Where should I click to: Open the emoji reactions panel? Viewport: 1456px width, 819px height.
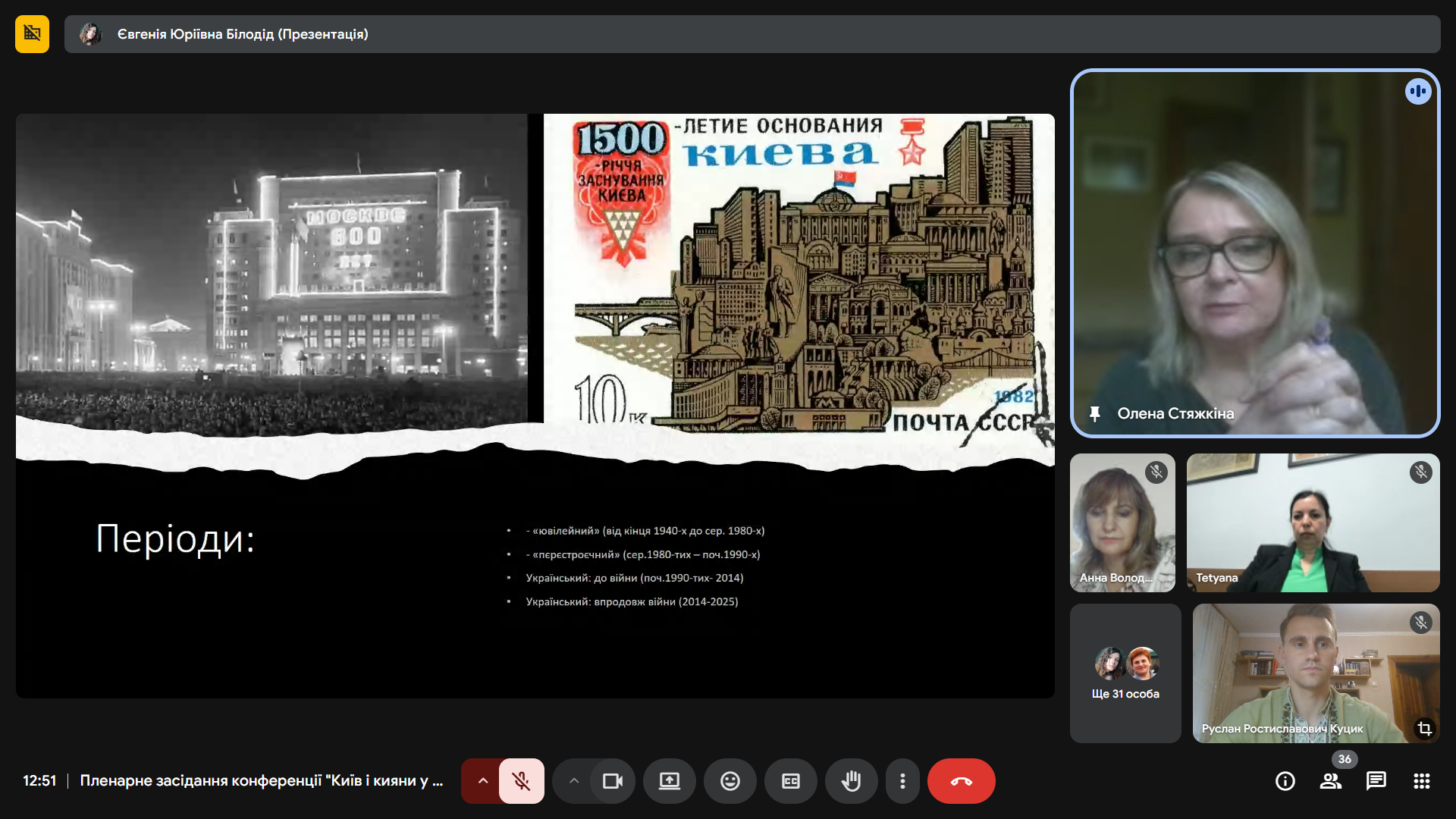point(730,781)
